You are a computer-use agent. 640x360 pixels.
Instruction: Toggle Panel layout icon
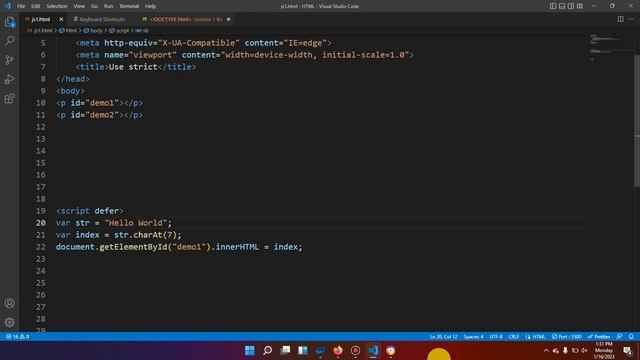tap(562, 6)
